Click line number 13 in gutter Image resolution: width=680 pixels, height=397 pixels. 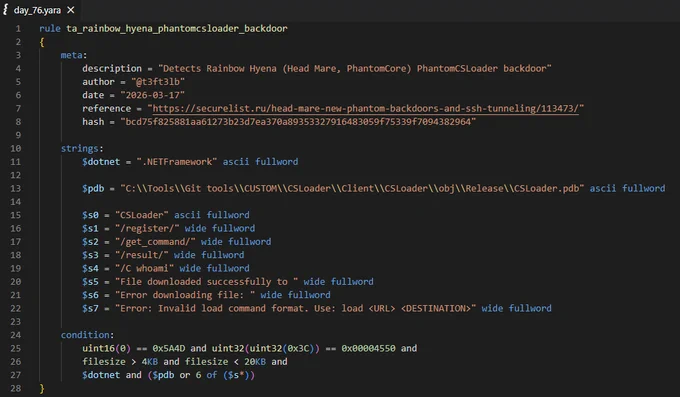click(x=16, y=188)
